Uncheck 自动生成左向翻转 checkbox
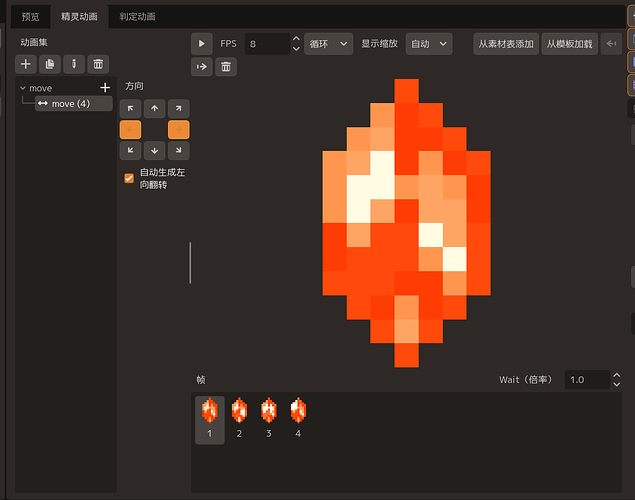 point(129,178)
